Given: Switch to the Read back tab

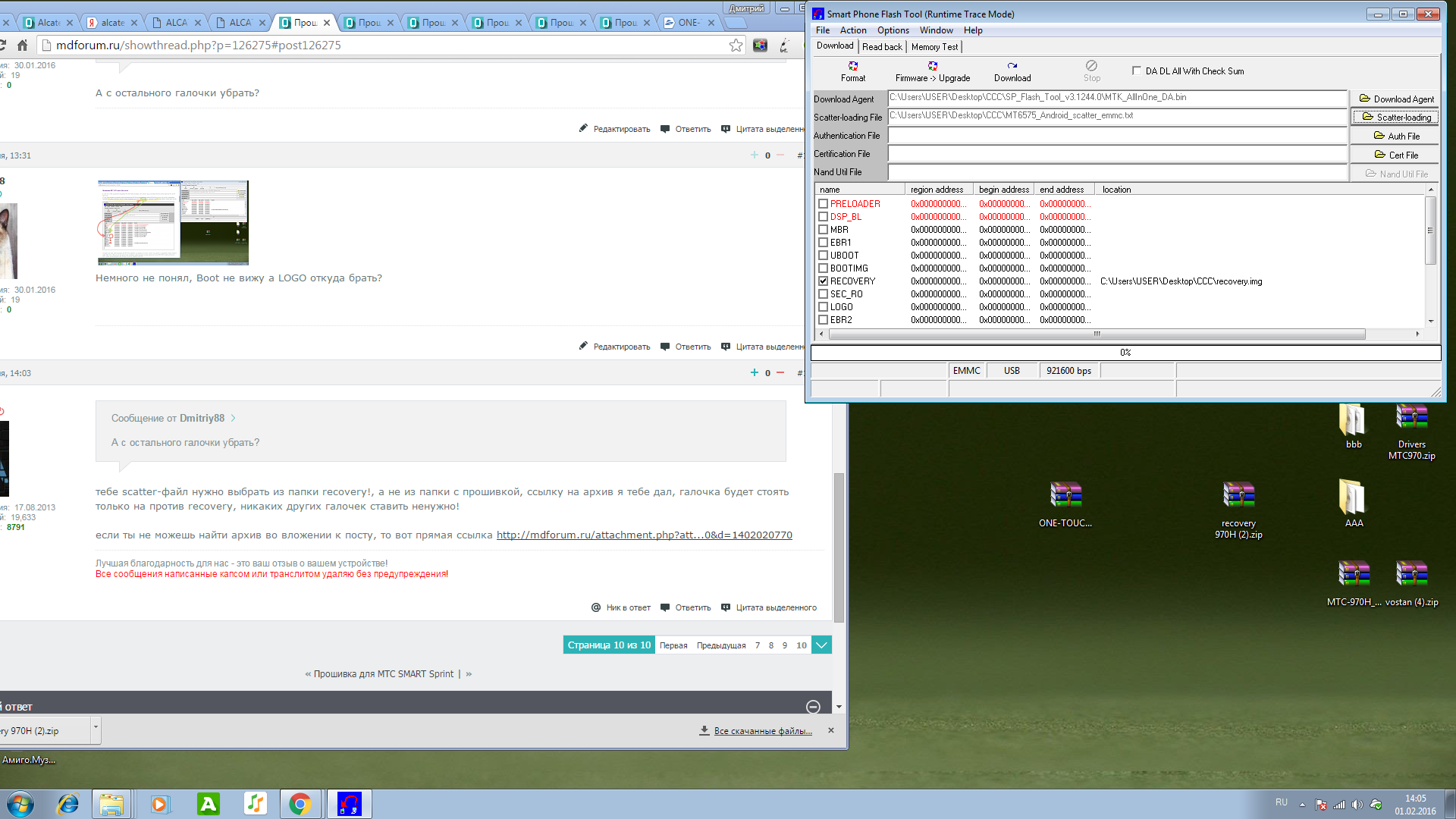Looking at the screenshot, I should point(882,47).
